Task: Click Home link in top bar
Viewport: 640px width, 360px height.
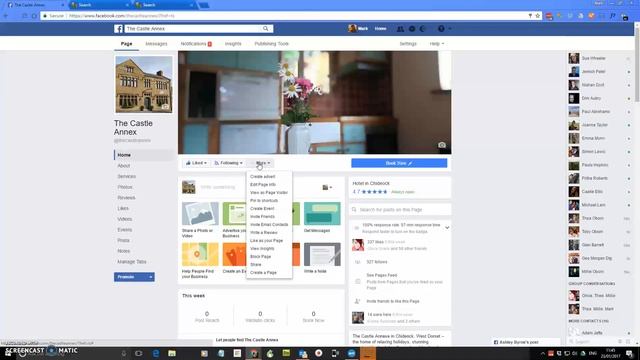Action: point(380,29)
